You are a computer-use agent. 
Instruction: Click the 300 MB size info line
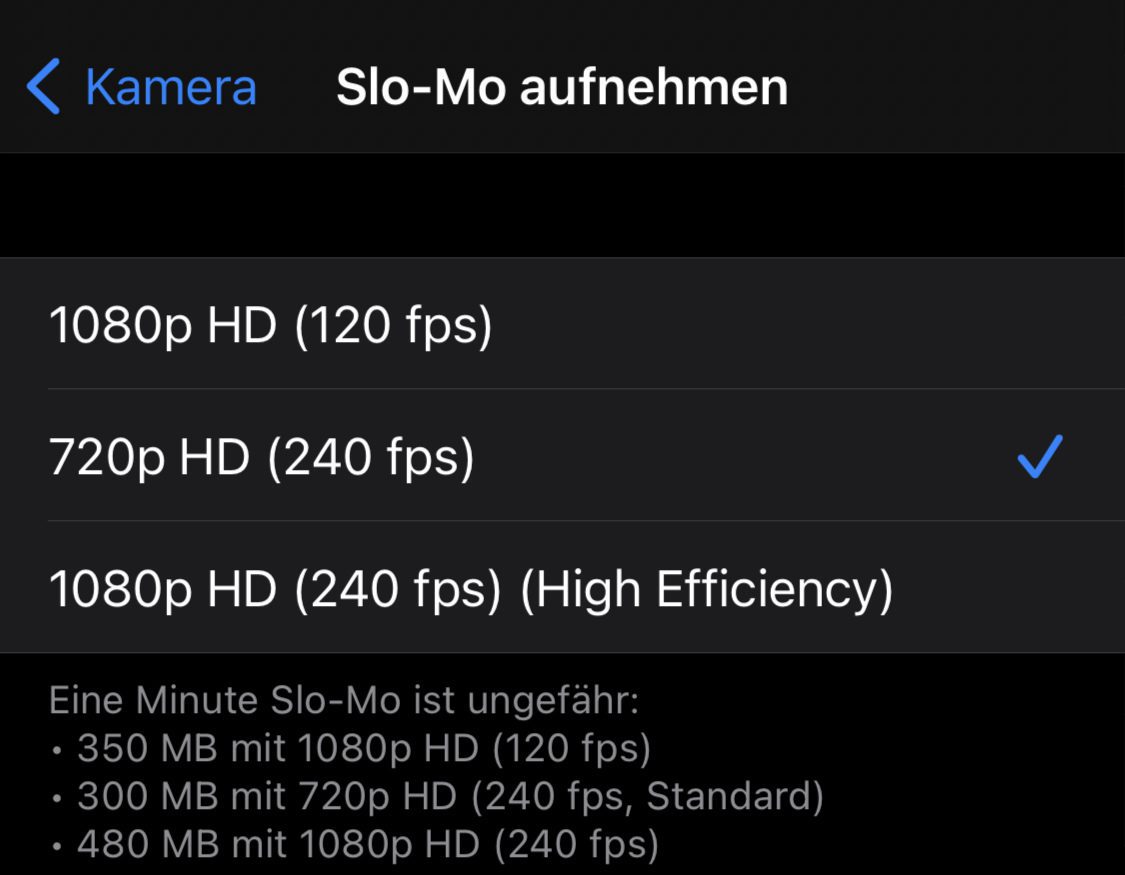[x=450, y=796]
